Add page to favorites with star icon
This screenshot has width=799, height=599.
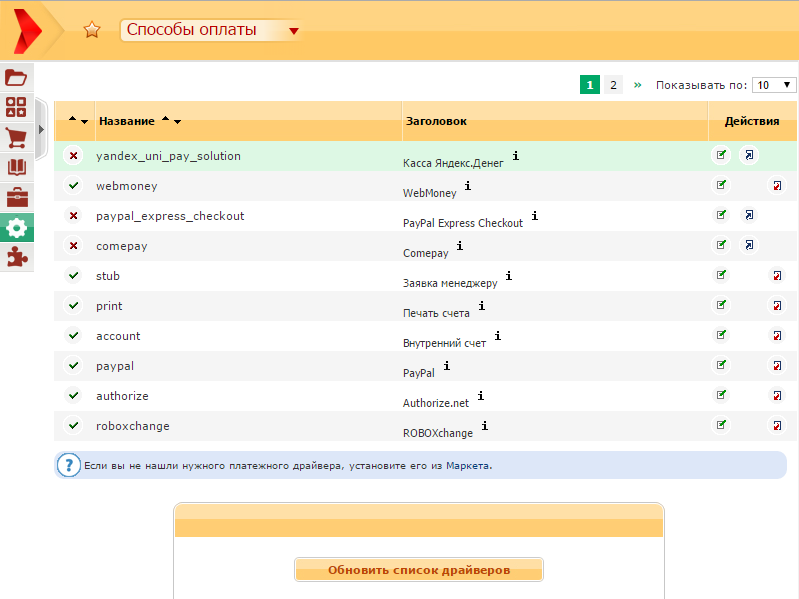click(x=92, y=30)
